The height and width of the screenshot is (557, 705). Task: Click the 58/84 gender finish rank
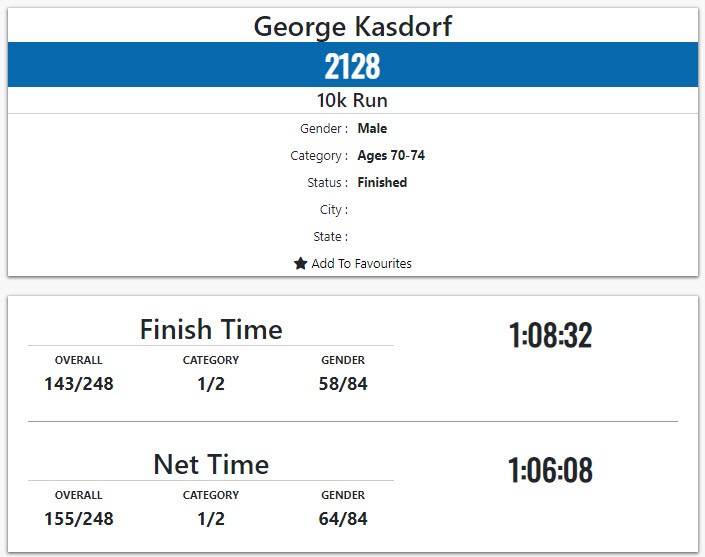[343, 383]
